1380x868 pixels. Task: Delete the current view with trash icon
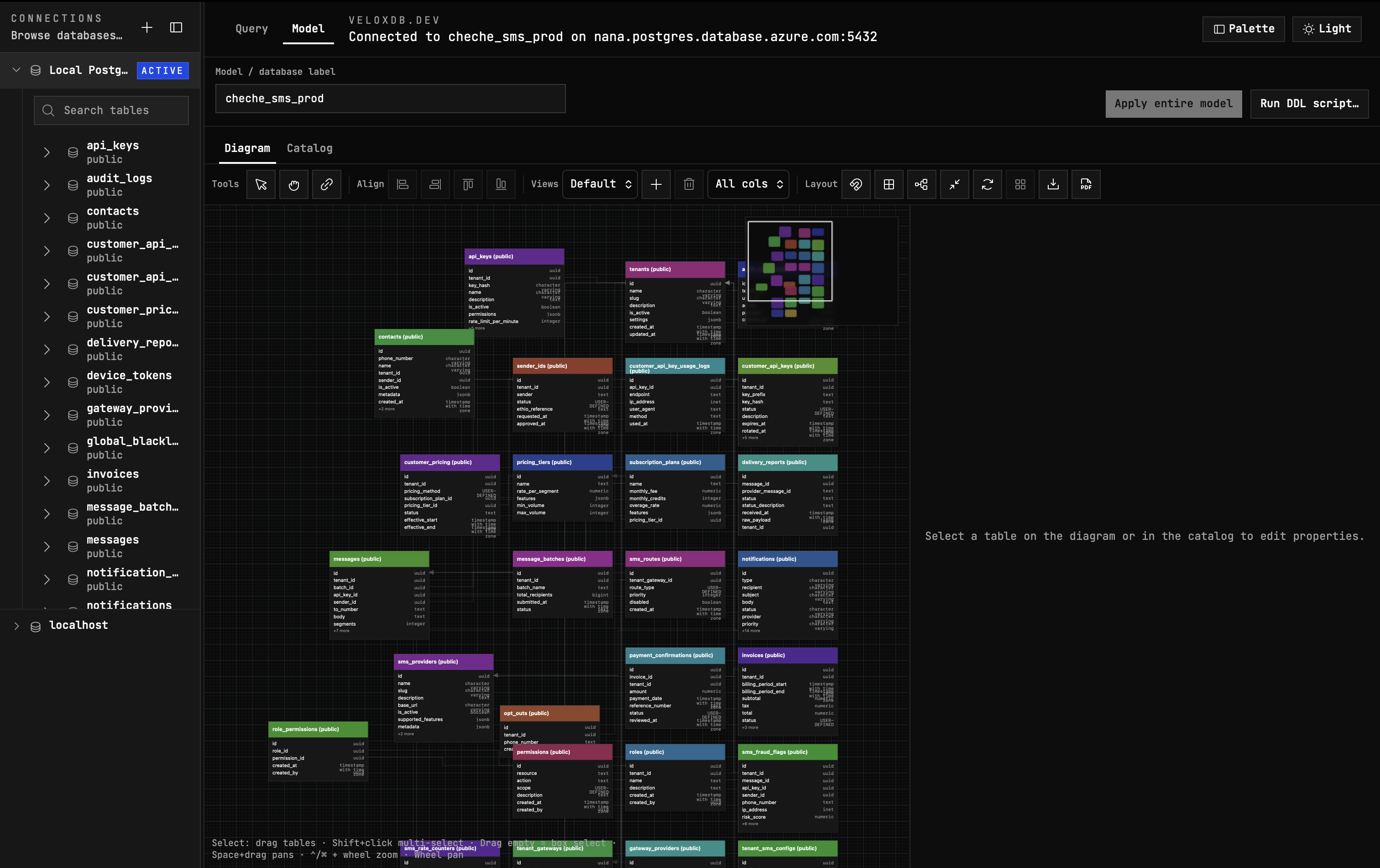689,184
